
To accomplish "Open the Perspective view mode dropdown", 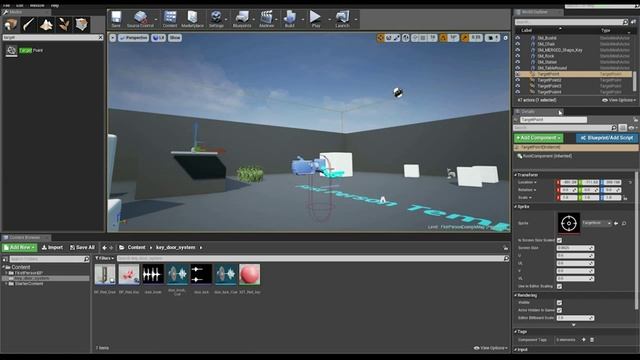I will coord(133,38).
